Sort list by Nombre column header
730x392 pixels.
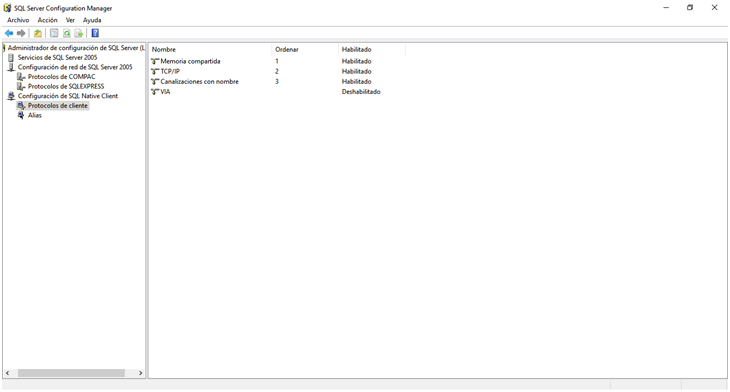210,49
